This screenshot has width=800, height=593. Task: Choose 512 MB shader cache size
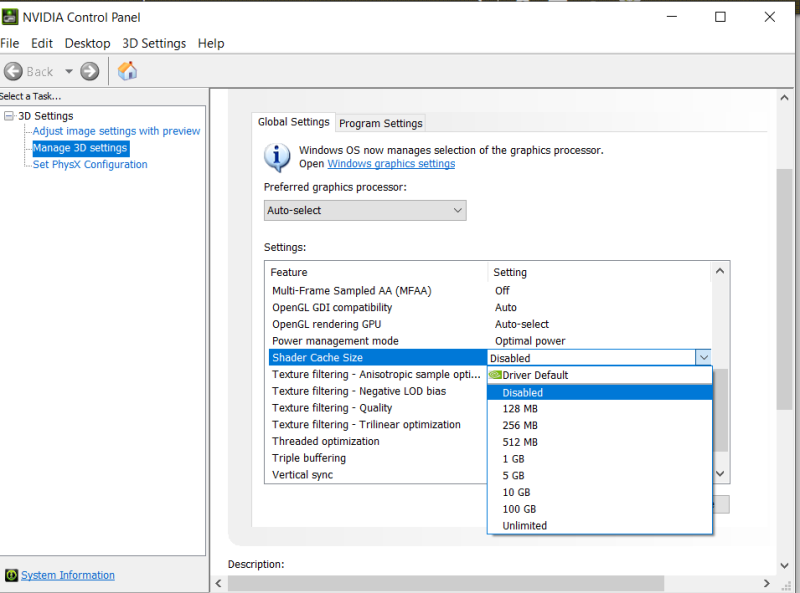pos(600,442)
